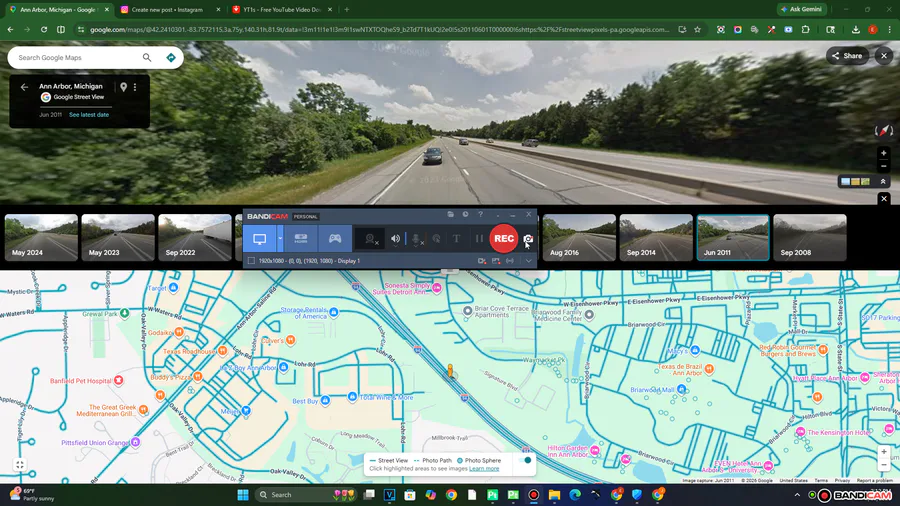900x506 pixels.
Task: Toggle text overlay in Bandicam
Action: 456,239
